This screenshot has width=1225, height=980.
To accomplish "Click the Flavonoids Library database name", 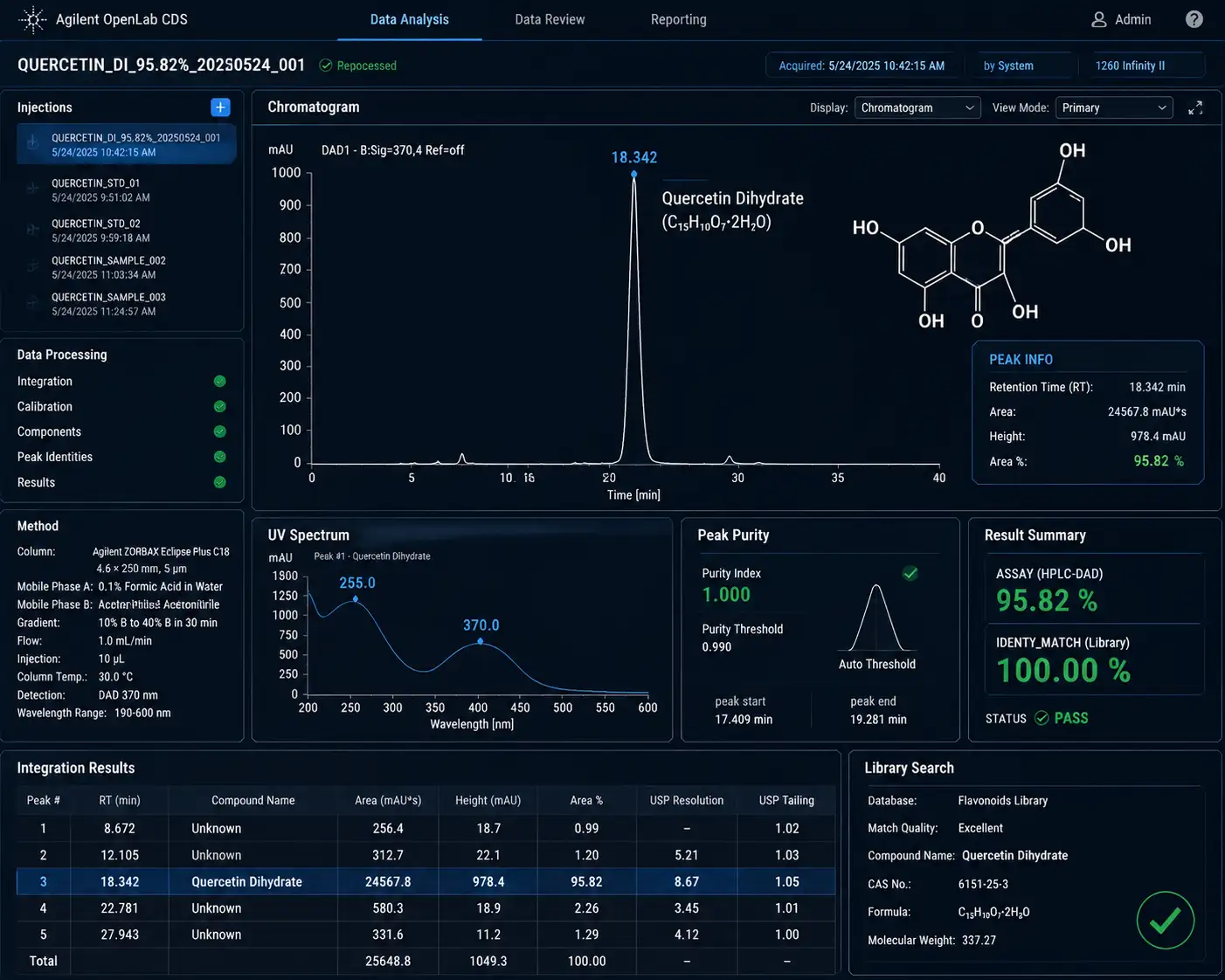I will click(1002, 800).
